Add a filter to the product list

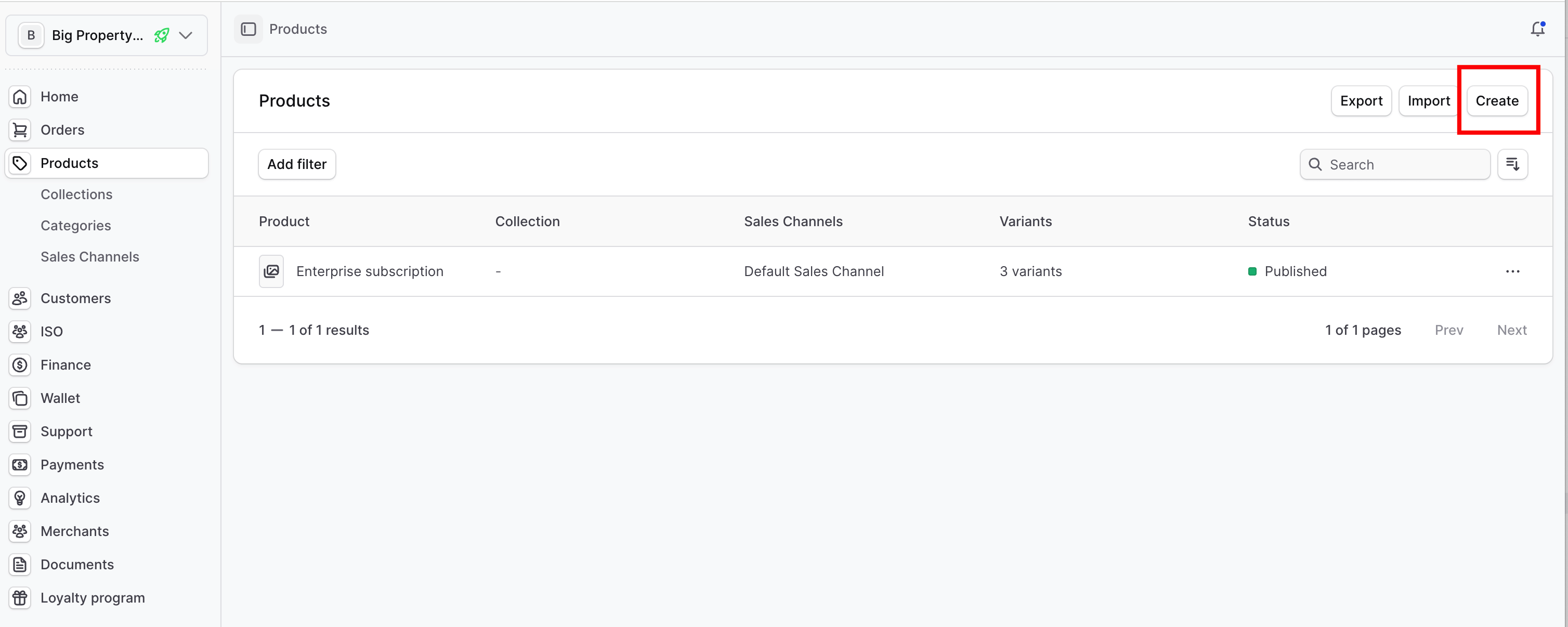(296, 164)
